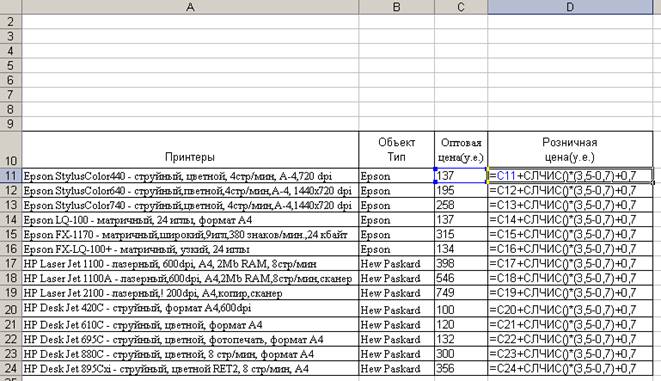Viewport: 661px width, 381px height.
Task: Click formula cell starting =C24+СЛЧИС()
Action: click(x=570, y=368)
